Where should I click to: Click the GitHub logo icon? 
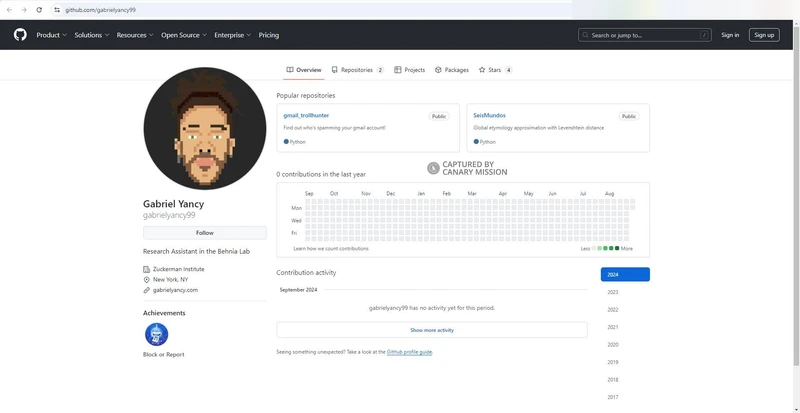(x=20, y=35)
